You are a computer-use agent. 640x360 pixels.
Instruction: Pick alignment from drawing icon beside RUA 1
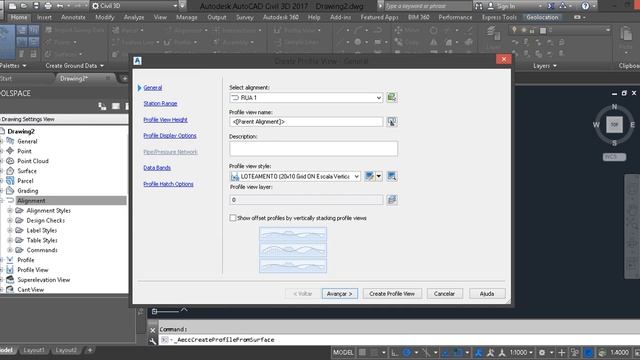click(x=391, y=98)
